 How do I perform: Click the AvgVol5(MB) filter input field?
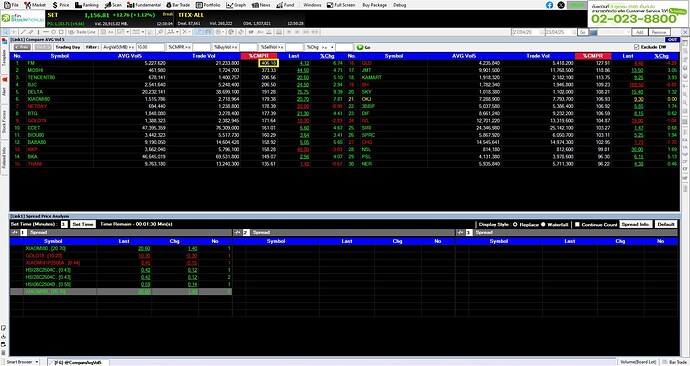[x=150, y=47]
